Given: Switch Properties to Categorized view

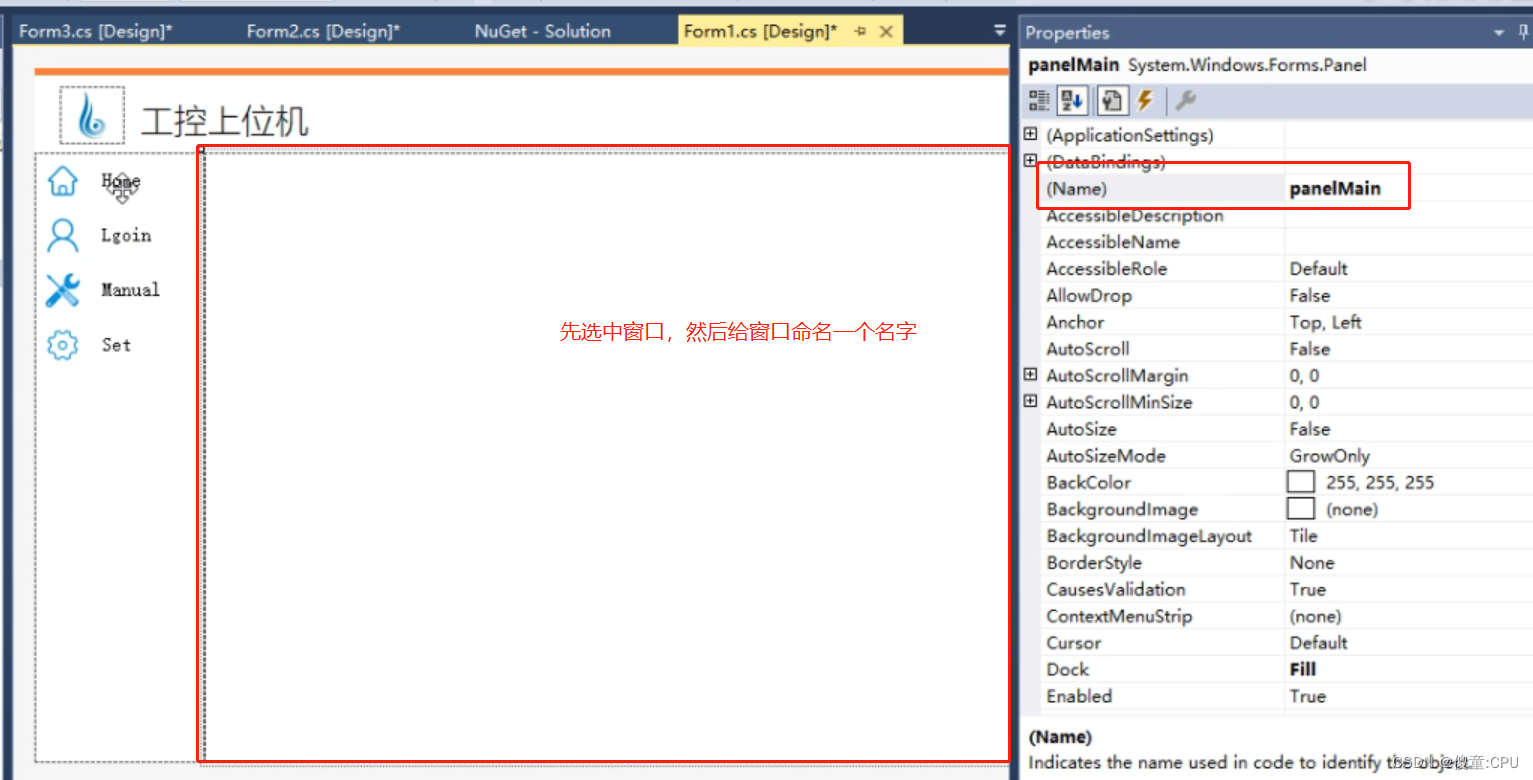Looking at the screenshot, I should (x=1040, y=100).
